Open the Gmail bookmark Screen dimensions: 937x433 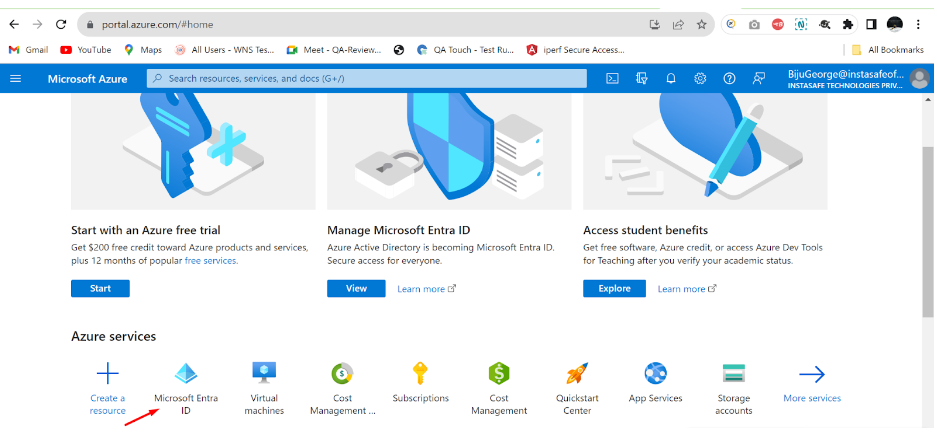28,50
